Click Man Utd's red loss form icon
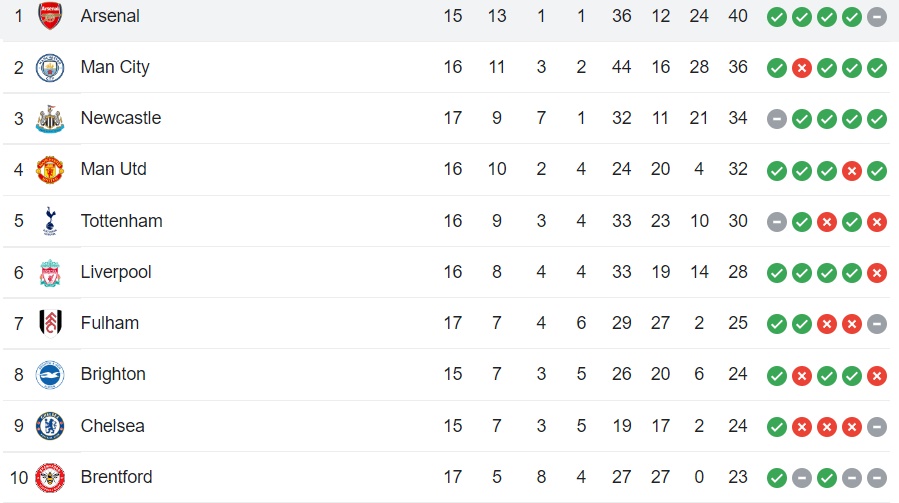Image resolution: width=899 pixels, height=503 pixels. tap(852, 171)
